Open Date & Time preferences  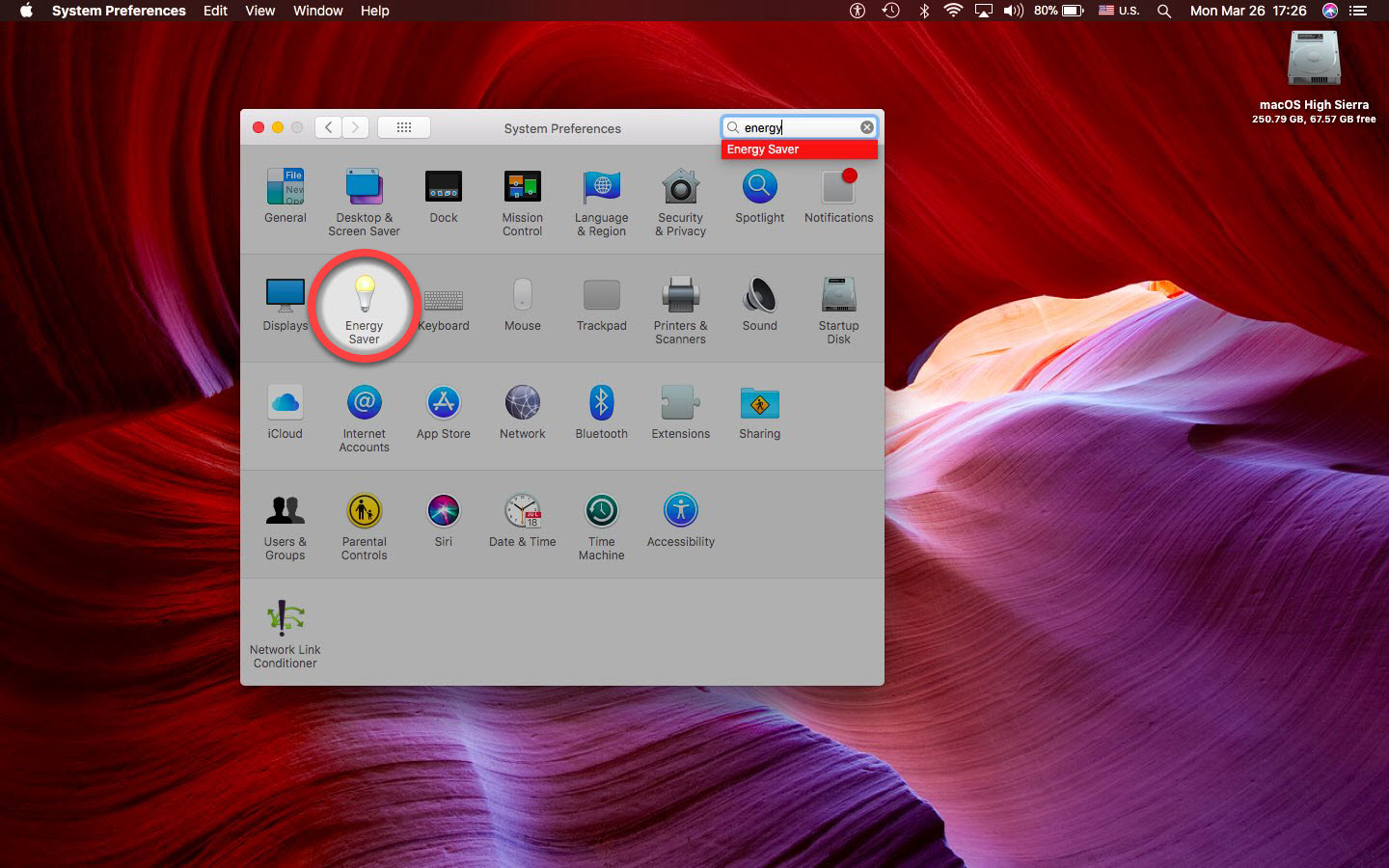pyautogui.click(x=522, y=520)
